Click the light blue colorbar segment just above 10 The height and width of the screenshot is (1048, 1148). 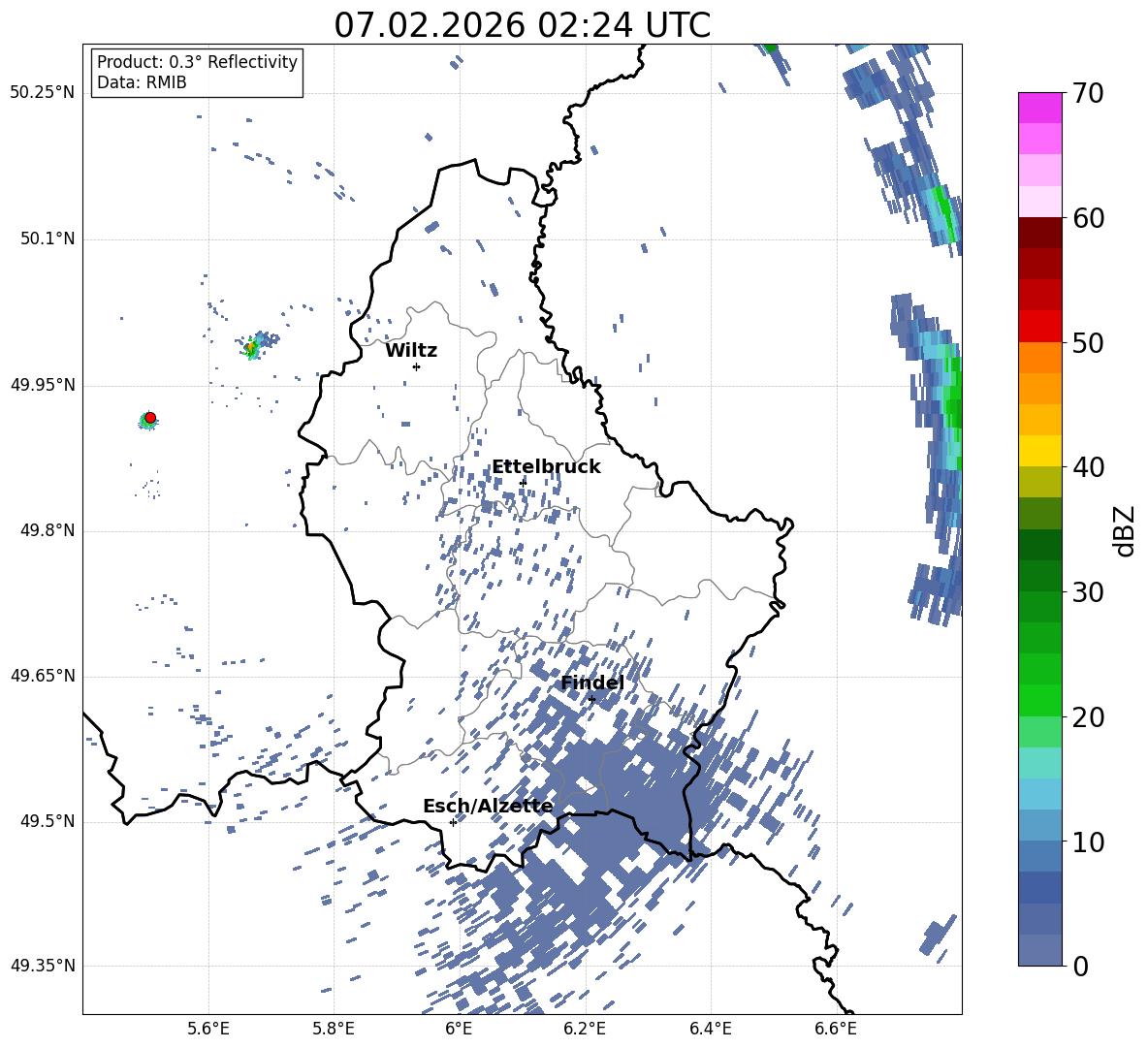tap(1039, 826)
